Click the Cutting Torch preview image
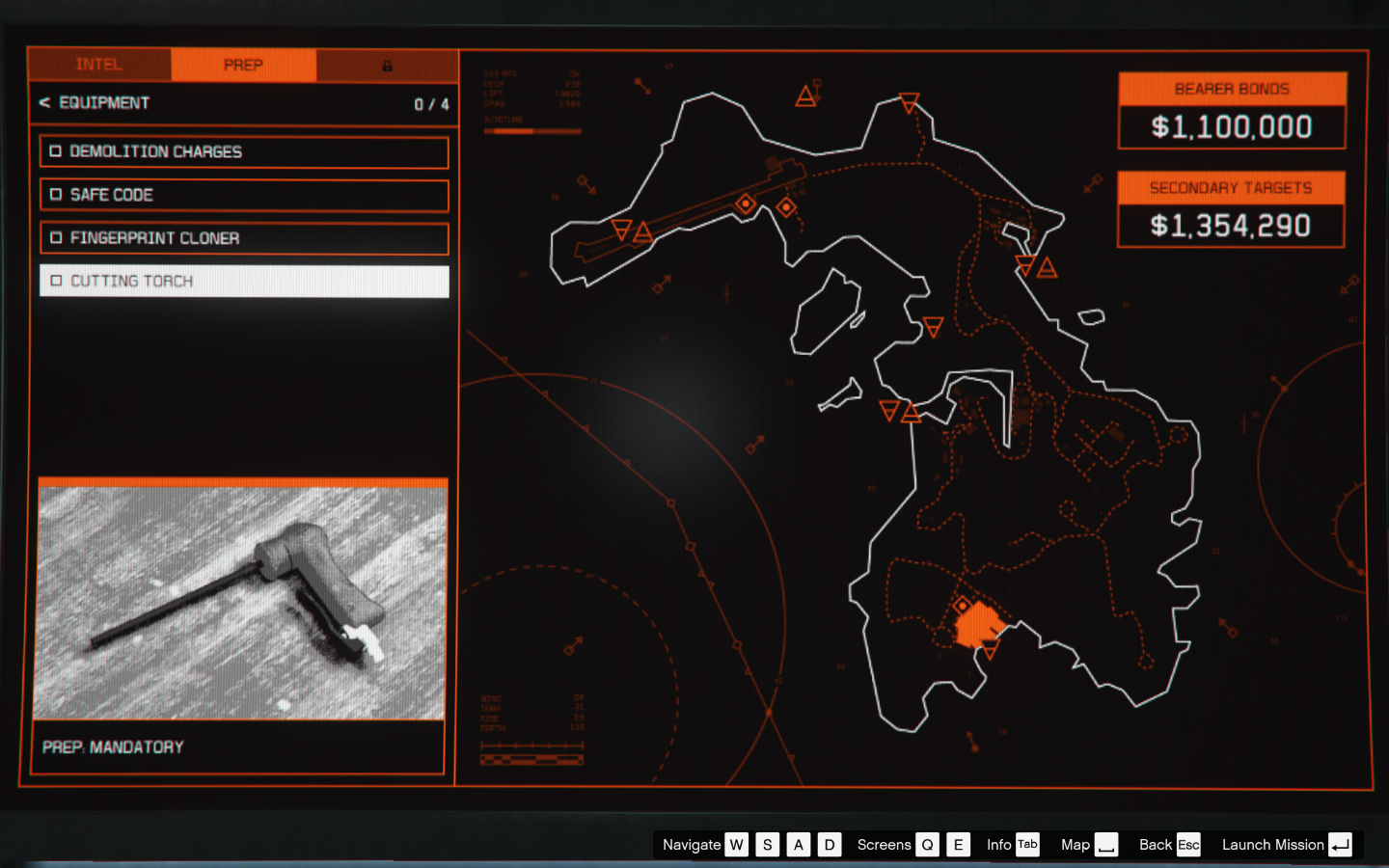Screen dimensions: 1389x868 point(241,603)
